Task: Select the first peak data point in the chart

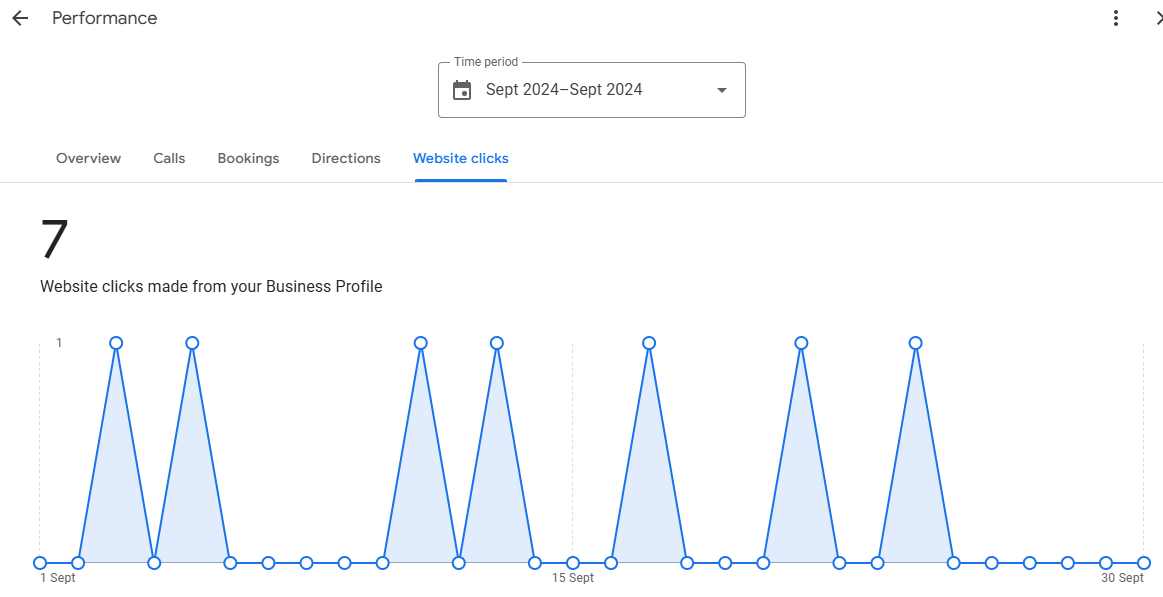Action: [116, 343]
